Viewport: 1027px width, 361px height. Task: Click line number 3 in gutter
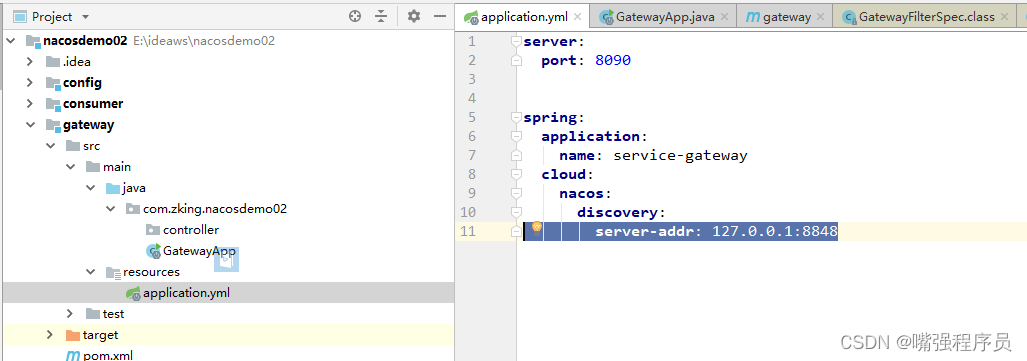(473, 79)
